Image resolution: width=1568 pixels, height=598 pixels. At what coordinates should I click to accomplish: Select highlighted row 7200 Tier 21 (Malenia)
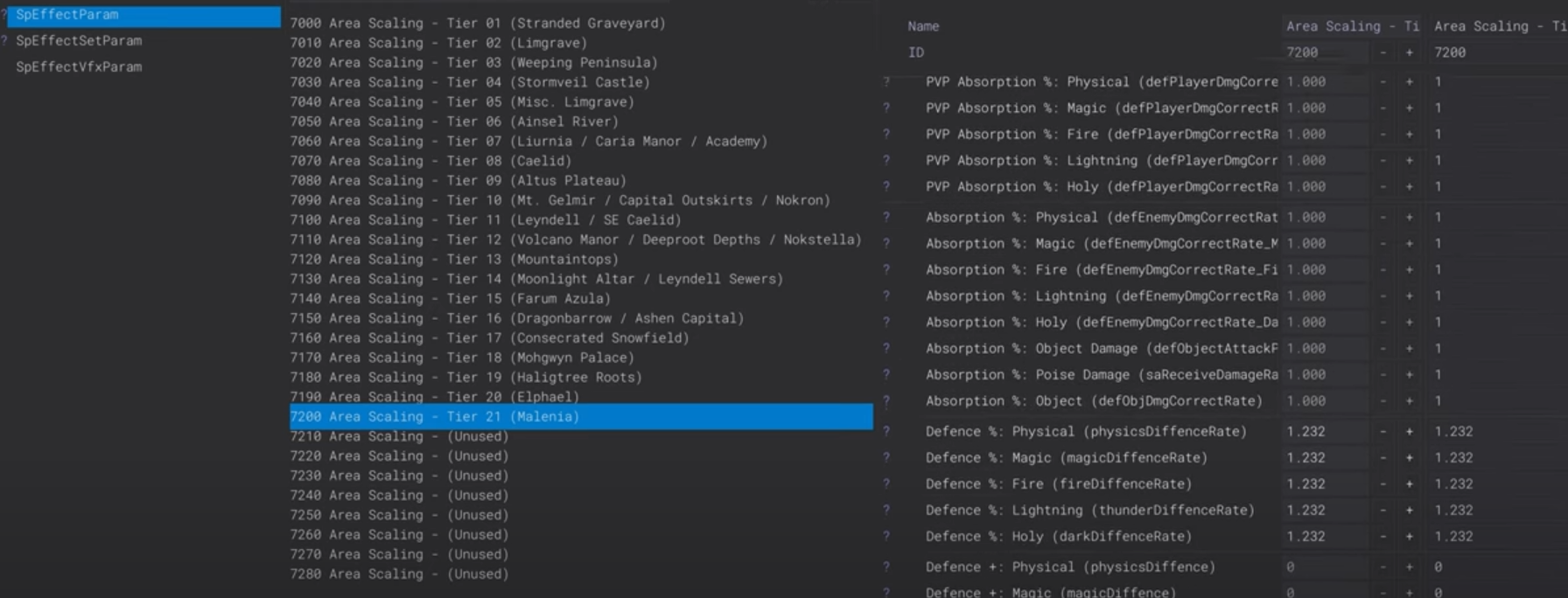[x=581, y=417]
